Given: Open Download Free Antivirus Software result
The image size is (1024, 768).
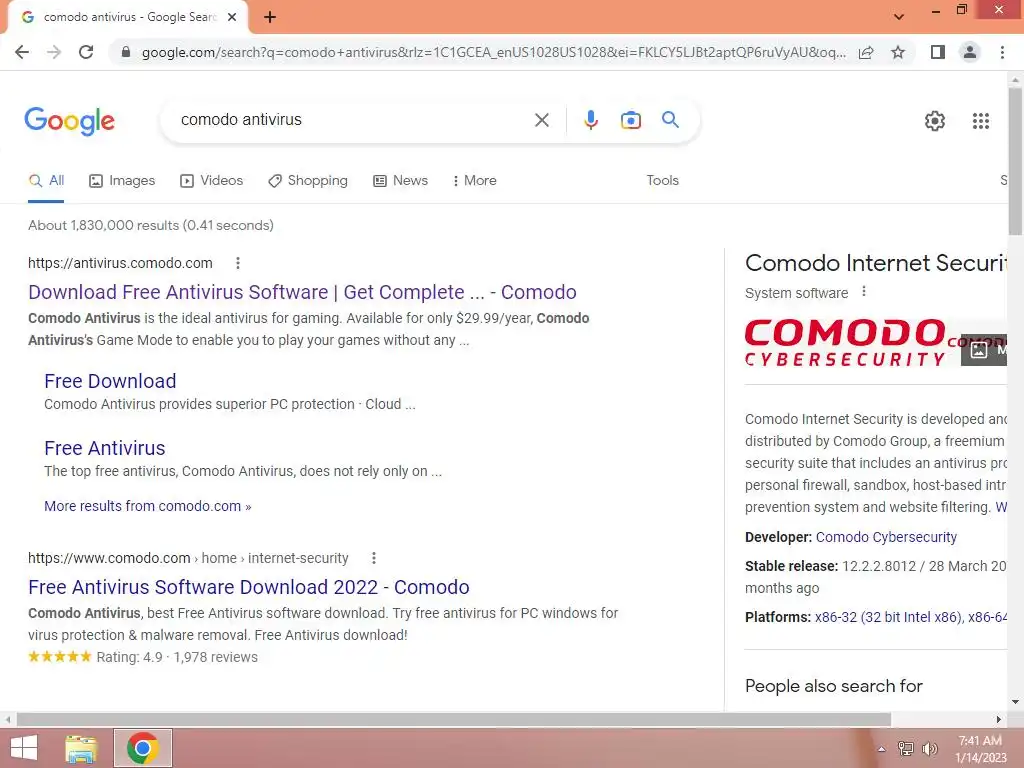Looking at the screenshot, I should tap(302, 293).
